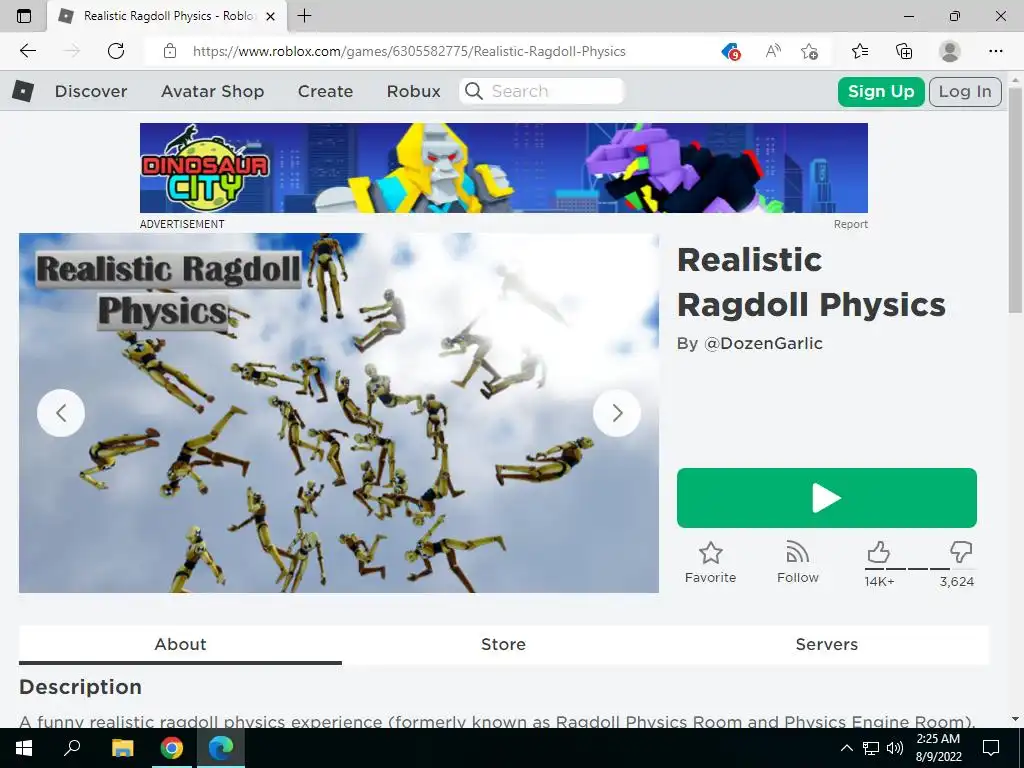This screenshot has width=1024, height=768.
Task: Open a new tab with the plus button
Action: pyautogui.click(x=304, y=16)
